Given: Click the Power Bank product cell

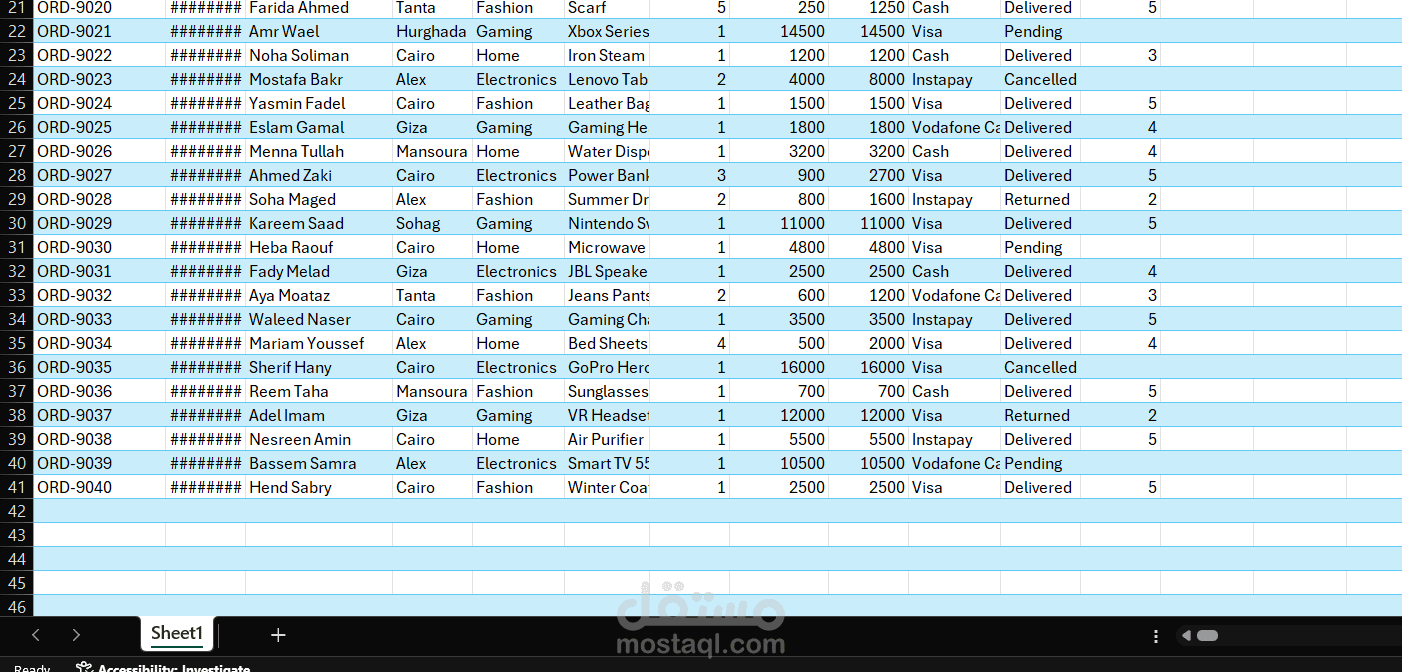Looking at the screenshot, I should pyautogui.click(x=607, y=175).
